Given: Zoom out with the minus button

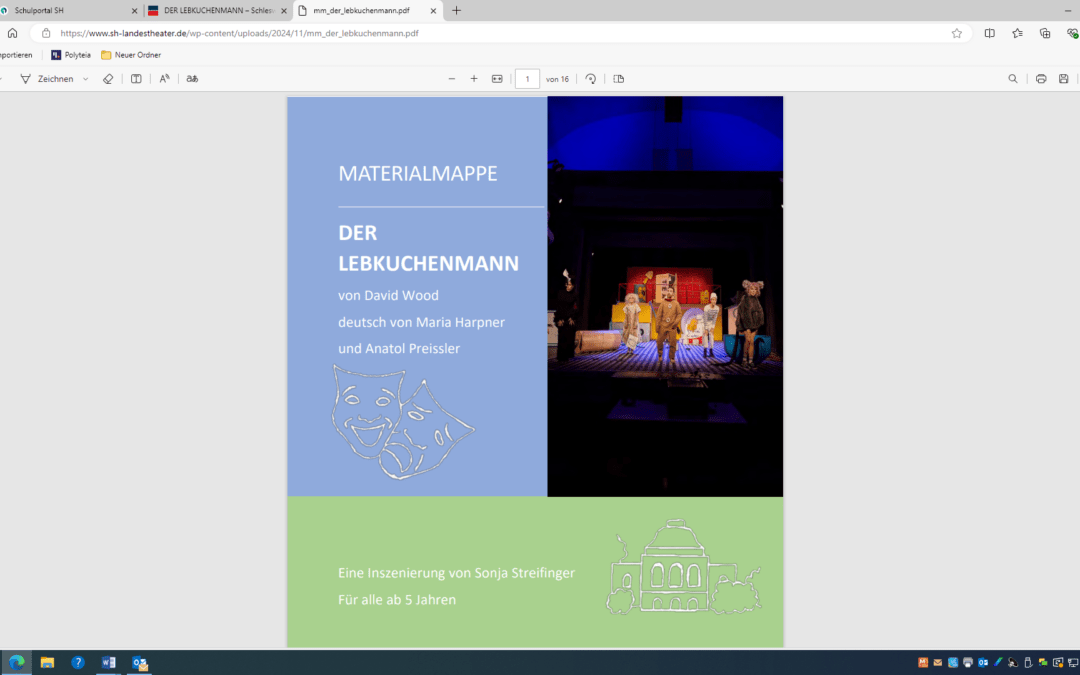Looking at the screenshot, I should point(452,79).
